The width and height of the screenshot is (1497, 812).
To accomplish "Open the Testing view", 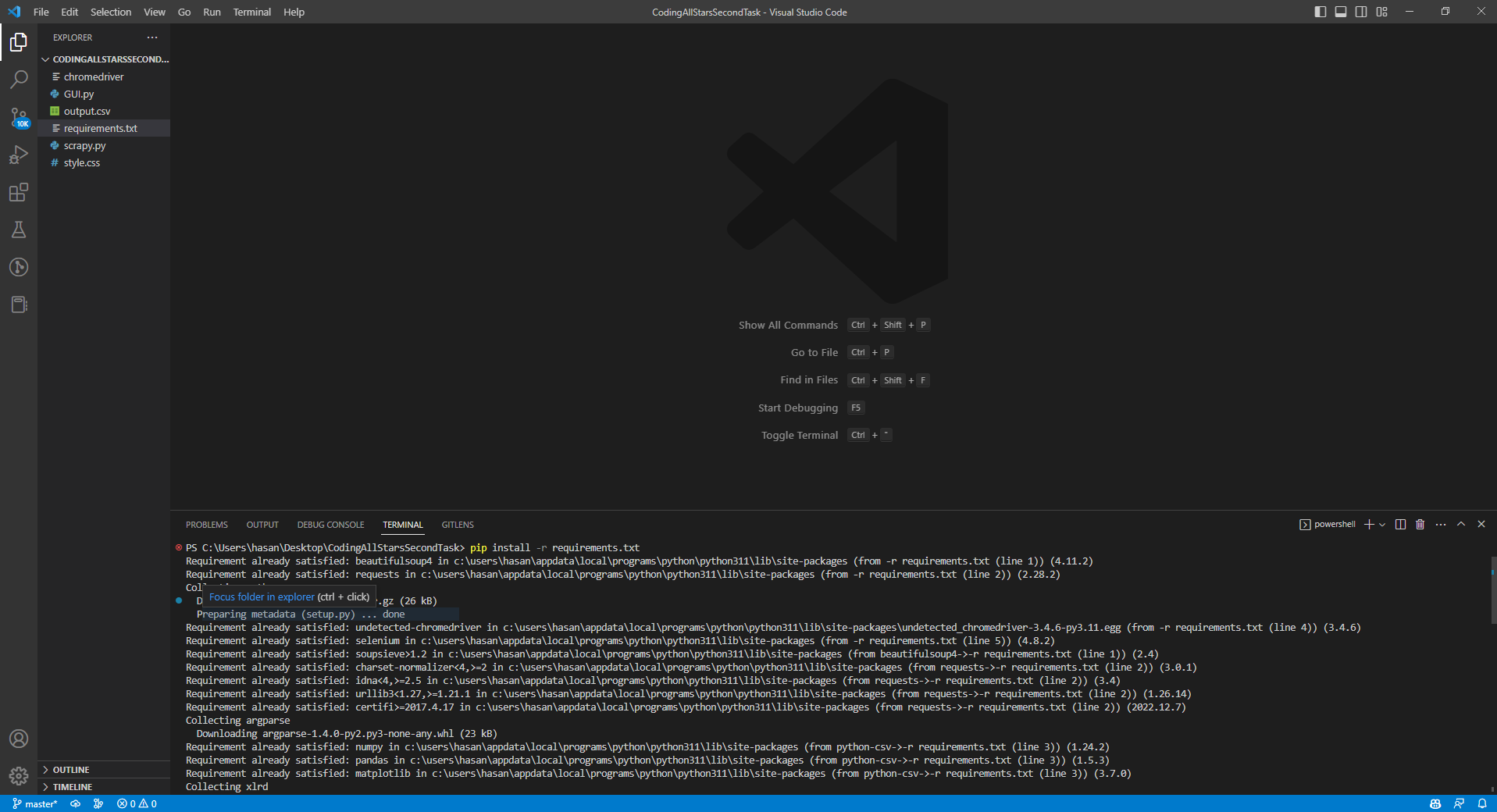I will (x=19, y=230).
